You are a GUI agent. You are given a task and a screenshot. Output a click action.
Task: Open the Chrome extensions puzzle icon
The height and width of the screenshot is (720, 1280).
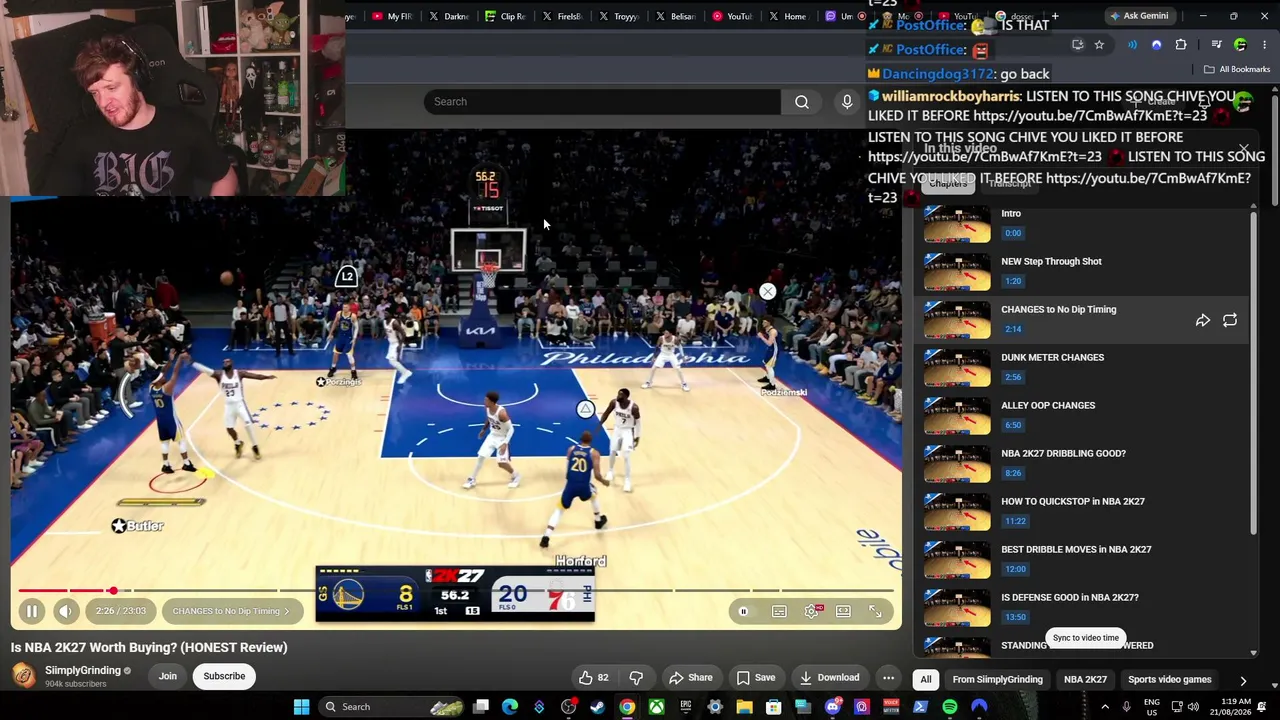click(x=1181, y=45)
